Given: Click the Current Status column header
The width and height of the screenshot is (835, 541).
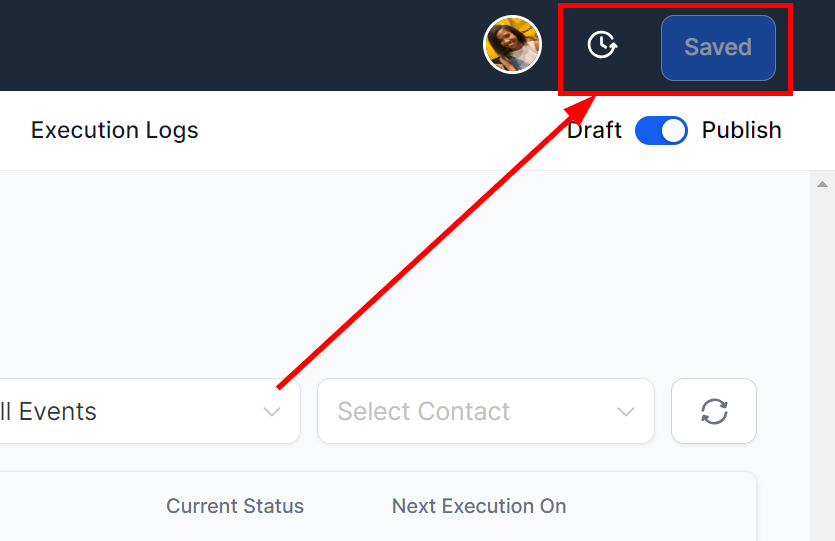Looking at the screenshot, I should [x=235, y=506].
